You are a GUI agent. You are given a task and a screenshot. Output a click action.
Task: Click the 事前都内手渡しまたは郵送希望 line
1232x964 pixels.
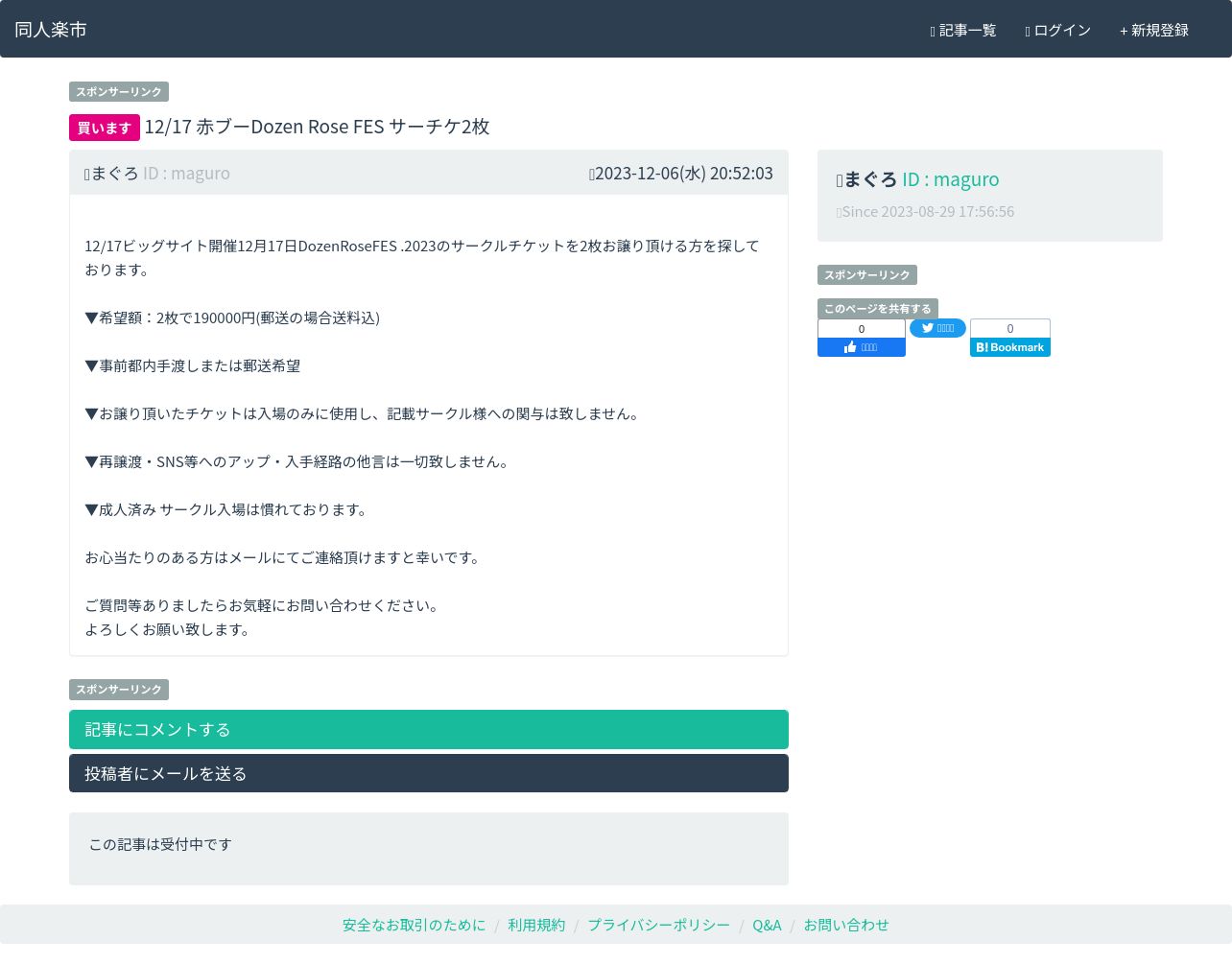point(193,365)
